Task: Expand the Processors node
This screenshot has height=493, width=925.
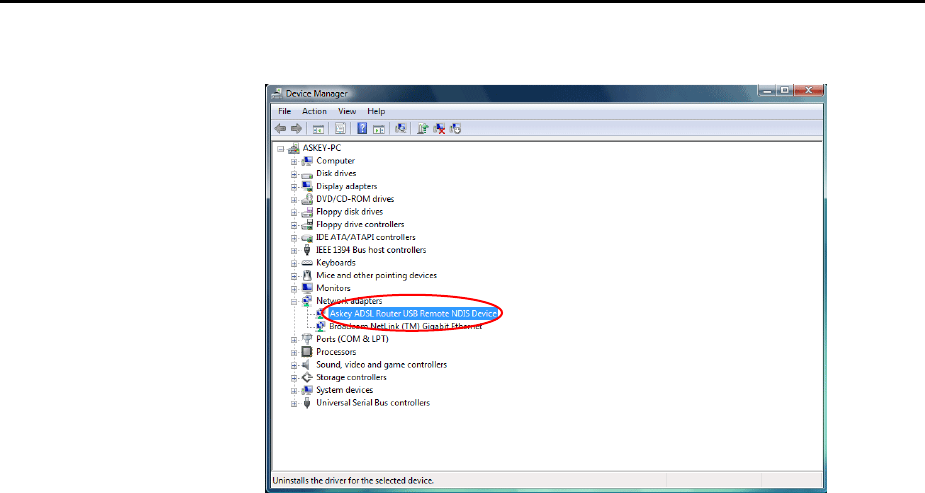Action: pyautogui.click(x=294, y=352)
